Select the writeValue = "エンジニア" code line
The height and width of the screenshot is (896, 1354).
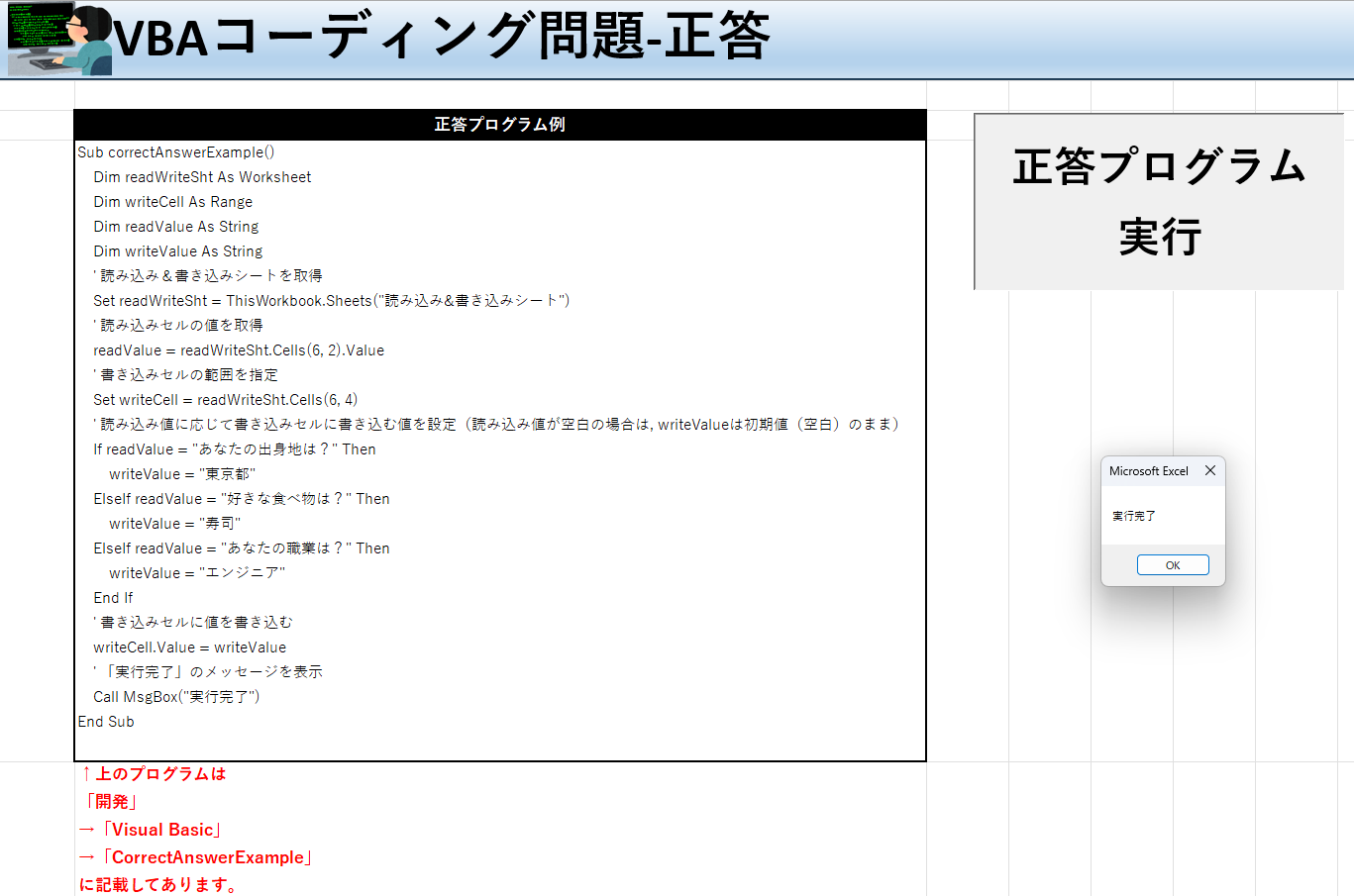(x=197, y=573)
